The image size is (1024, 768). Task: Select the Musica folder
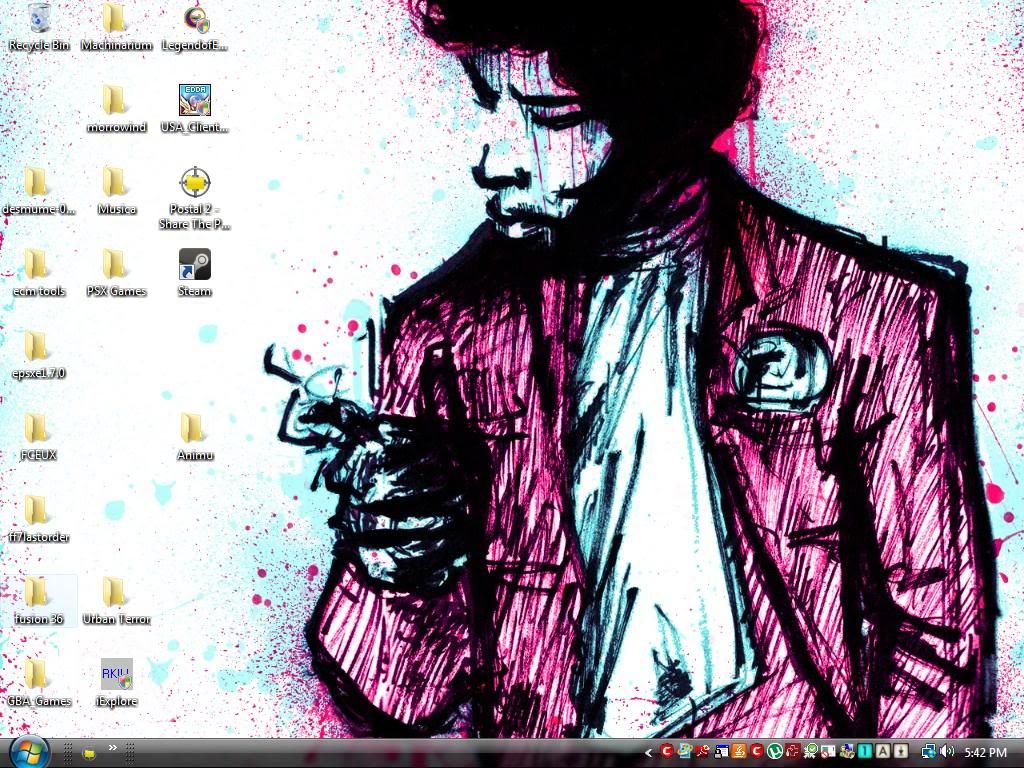[116, 191]
